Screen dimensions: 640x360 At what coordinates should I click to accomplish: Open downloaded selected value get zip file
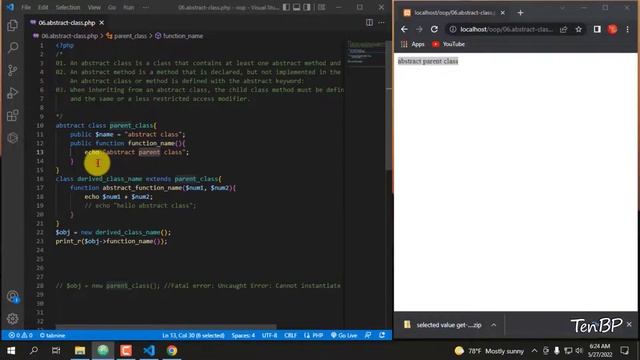pos(444,325)
